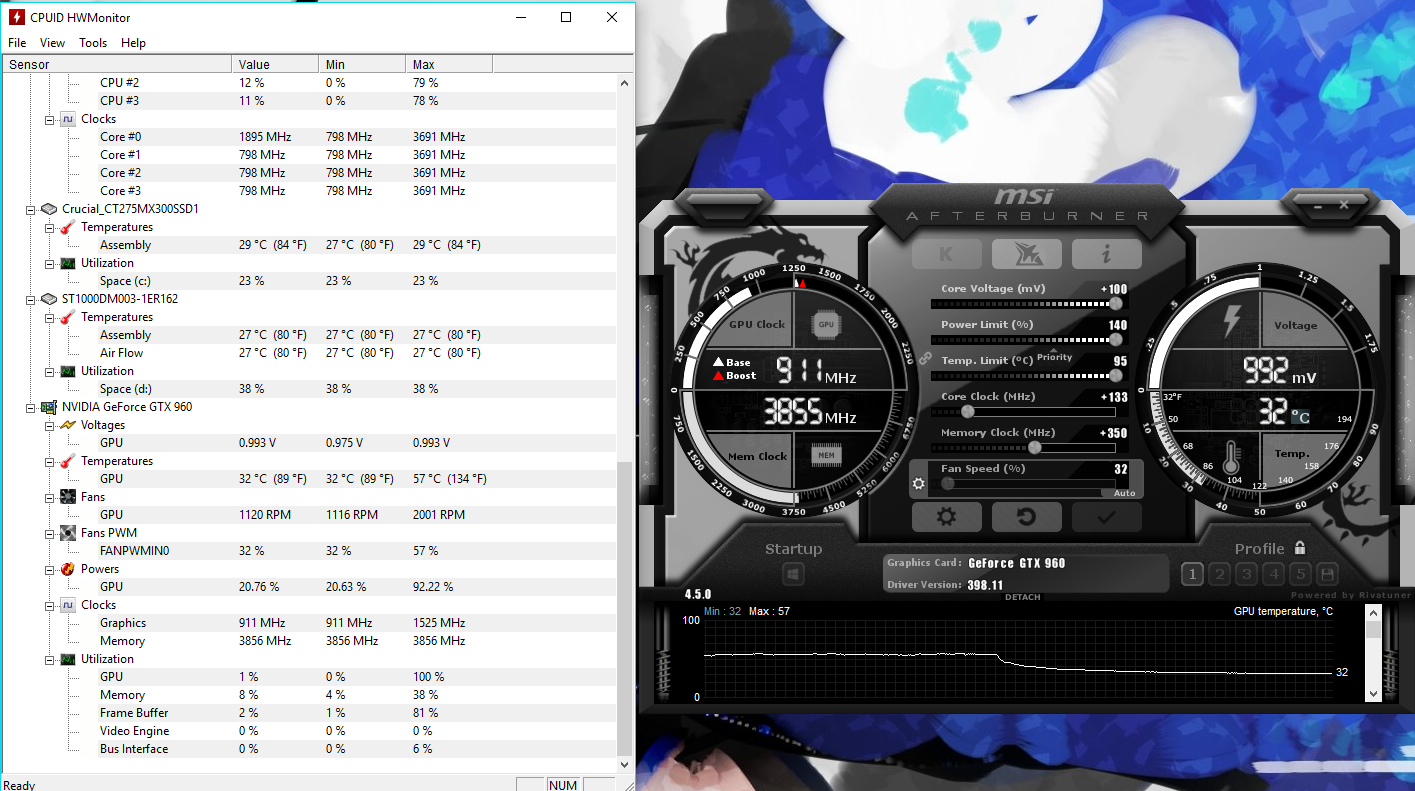Click the Value column header

point(276,64)
